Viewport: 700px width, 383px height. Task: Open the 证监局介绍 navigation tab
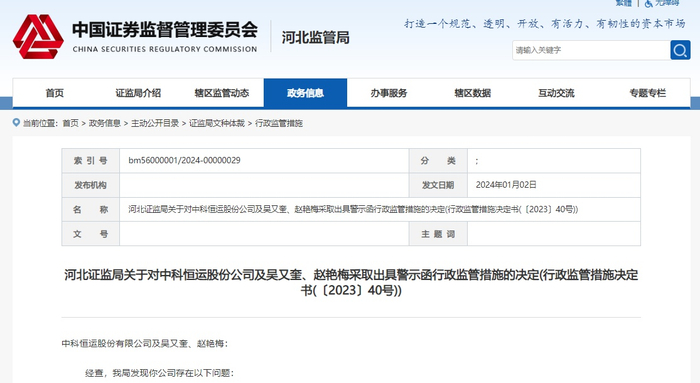tap(138, 93)
